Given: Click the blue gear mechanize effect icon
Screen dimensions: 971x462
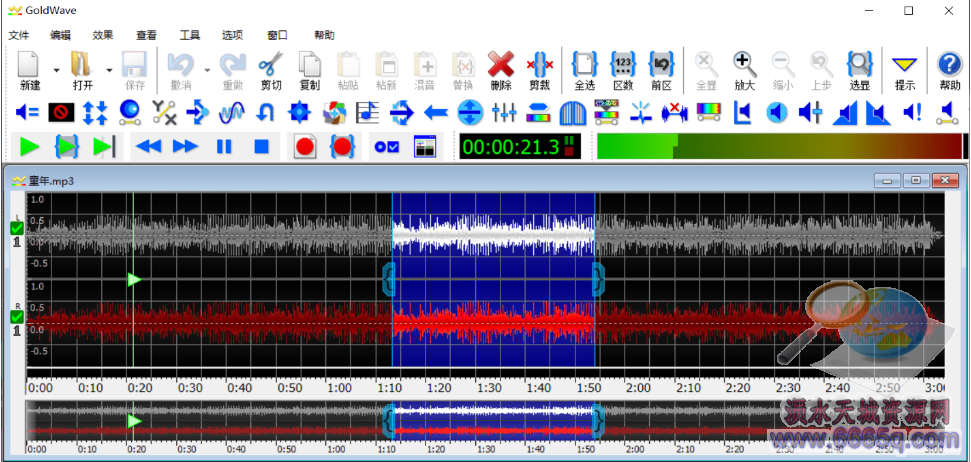Looking at the screenshot, I should tap(300, 112).
